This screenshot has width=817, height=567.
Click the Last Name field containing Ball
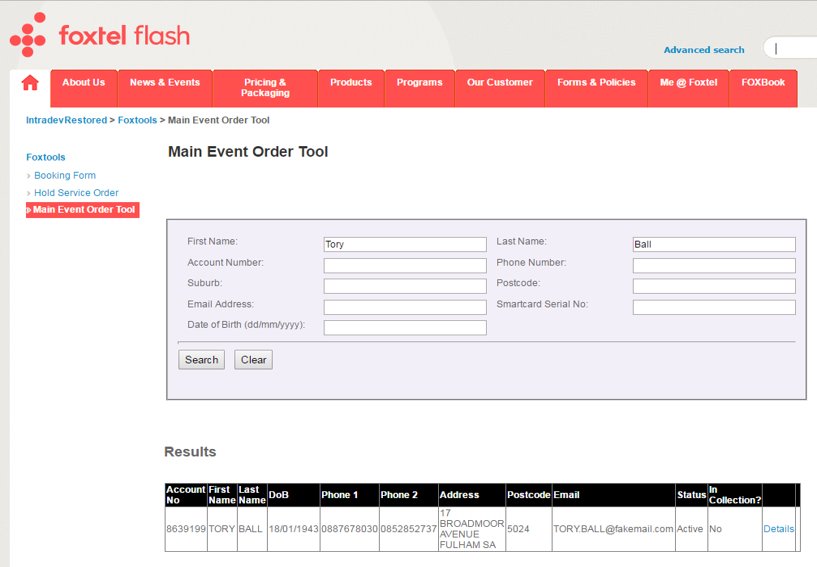[714, 244]
